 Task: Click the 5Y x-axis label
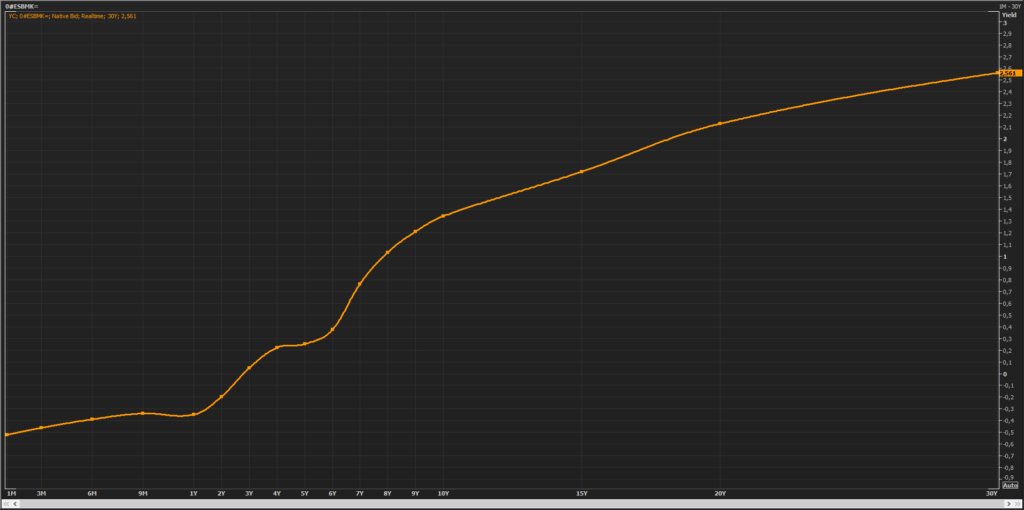(x=304, y=493)
